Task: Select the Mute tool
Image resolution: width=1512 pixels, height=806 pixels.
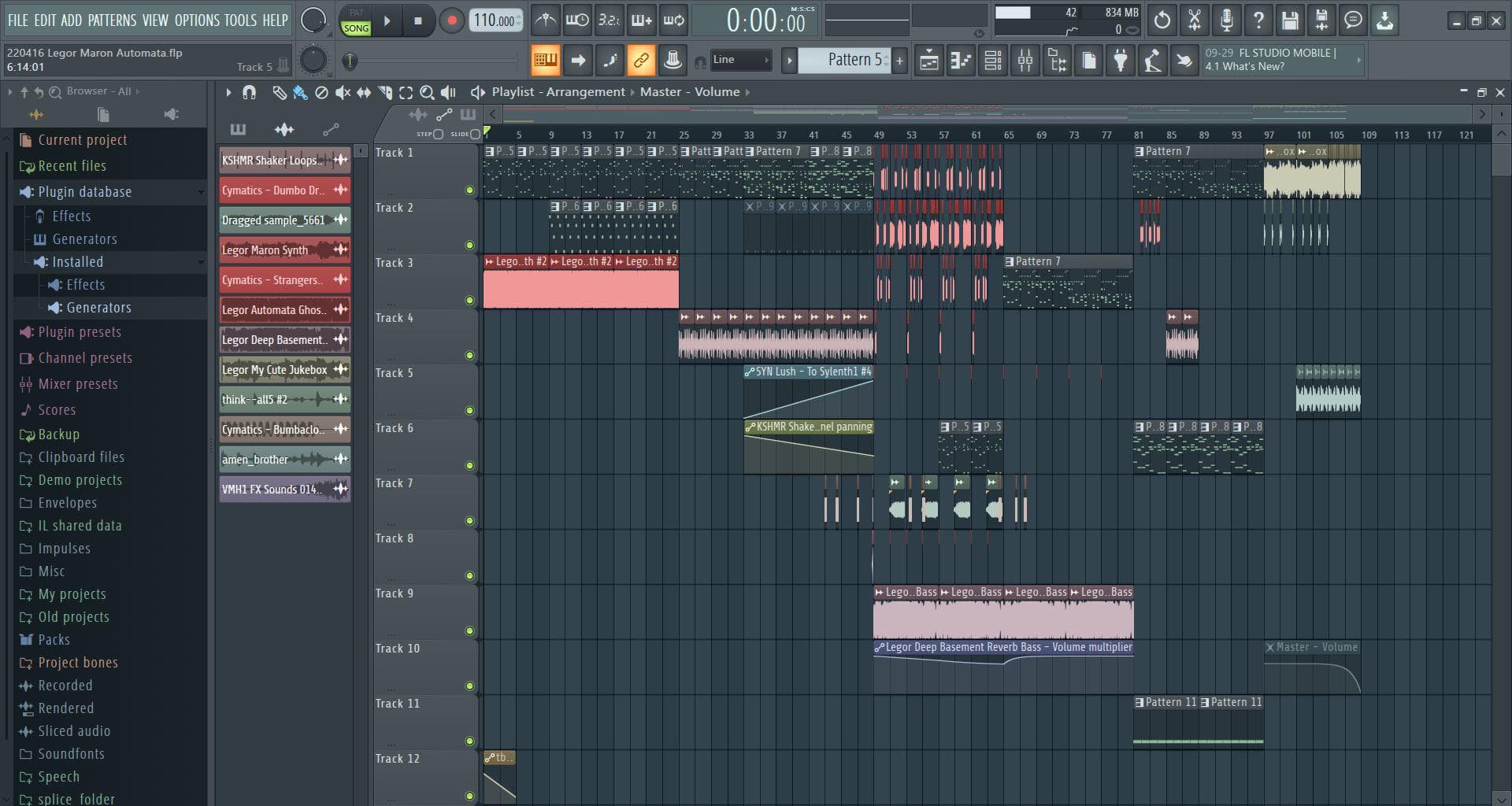Action: 343,93
